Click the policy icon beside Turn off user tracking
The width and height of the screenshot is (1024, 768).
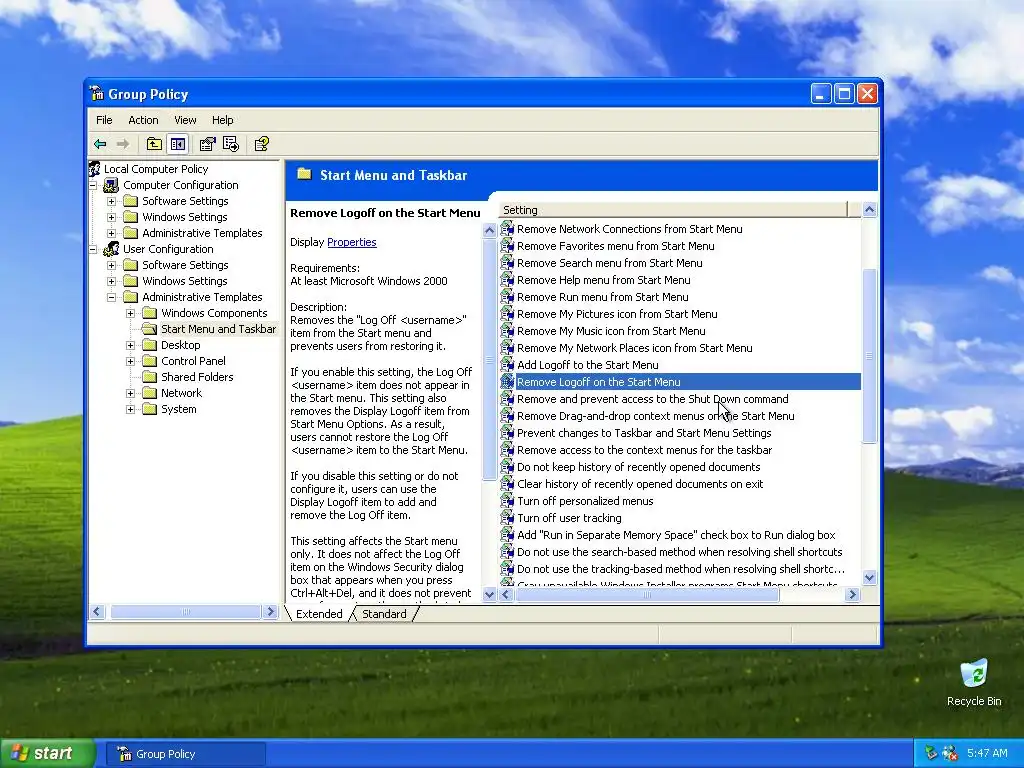(x=507, y=518)
